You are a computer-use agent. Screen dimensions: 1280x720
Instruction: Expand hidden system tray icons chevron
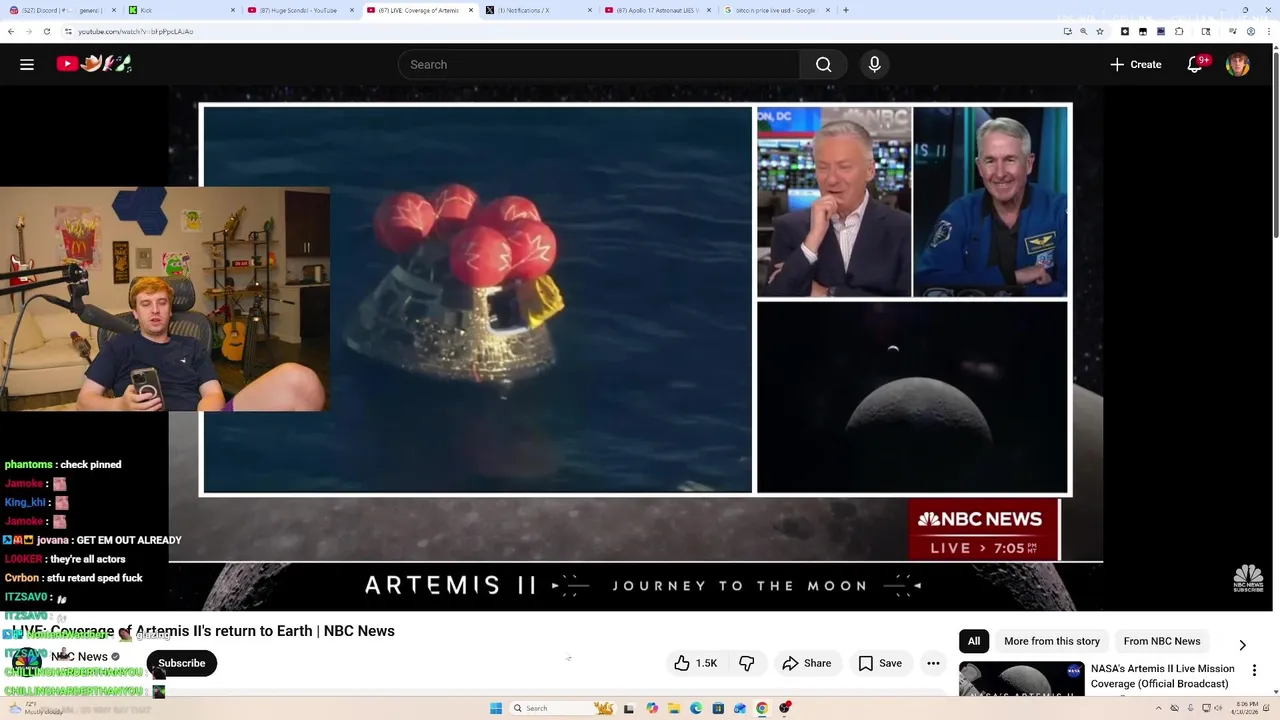point(1159,708)
